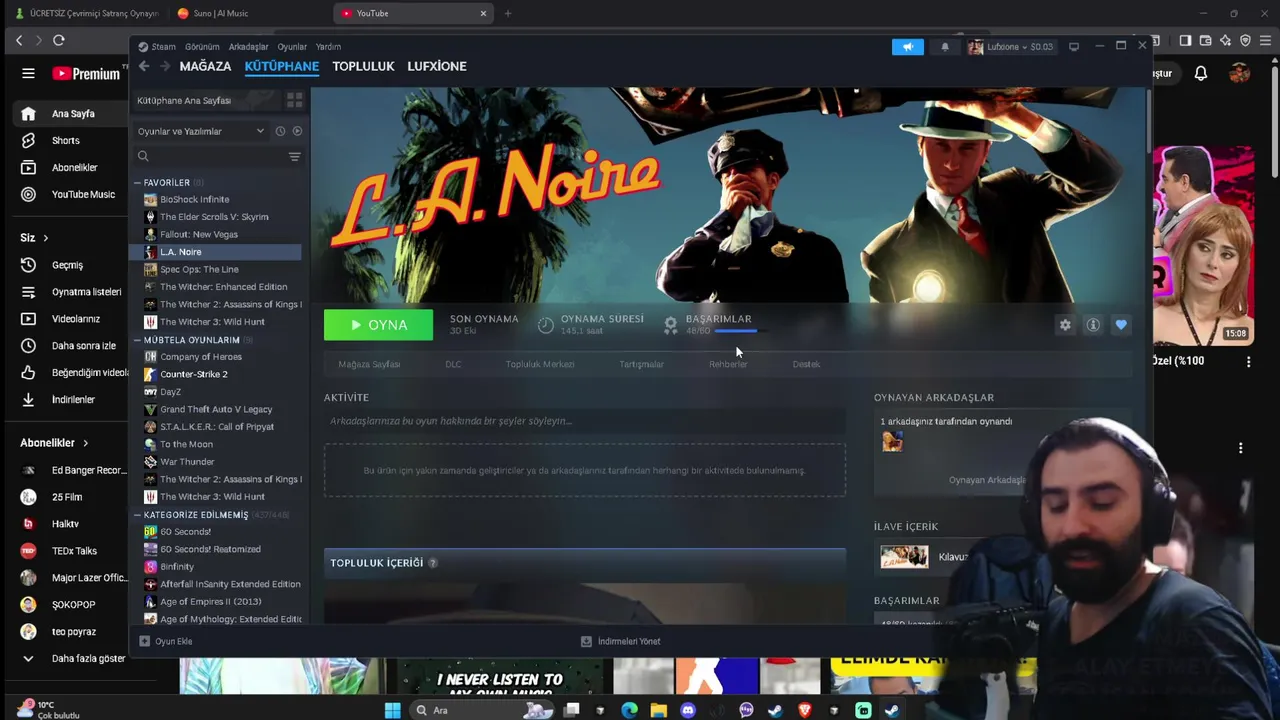Open the Destek link
The width and height of the screenshot is (1280, 720).
click(x=806, y=364)
